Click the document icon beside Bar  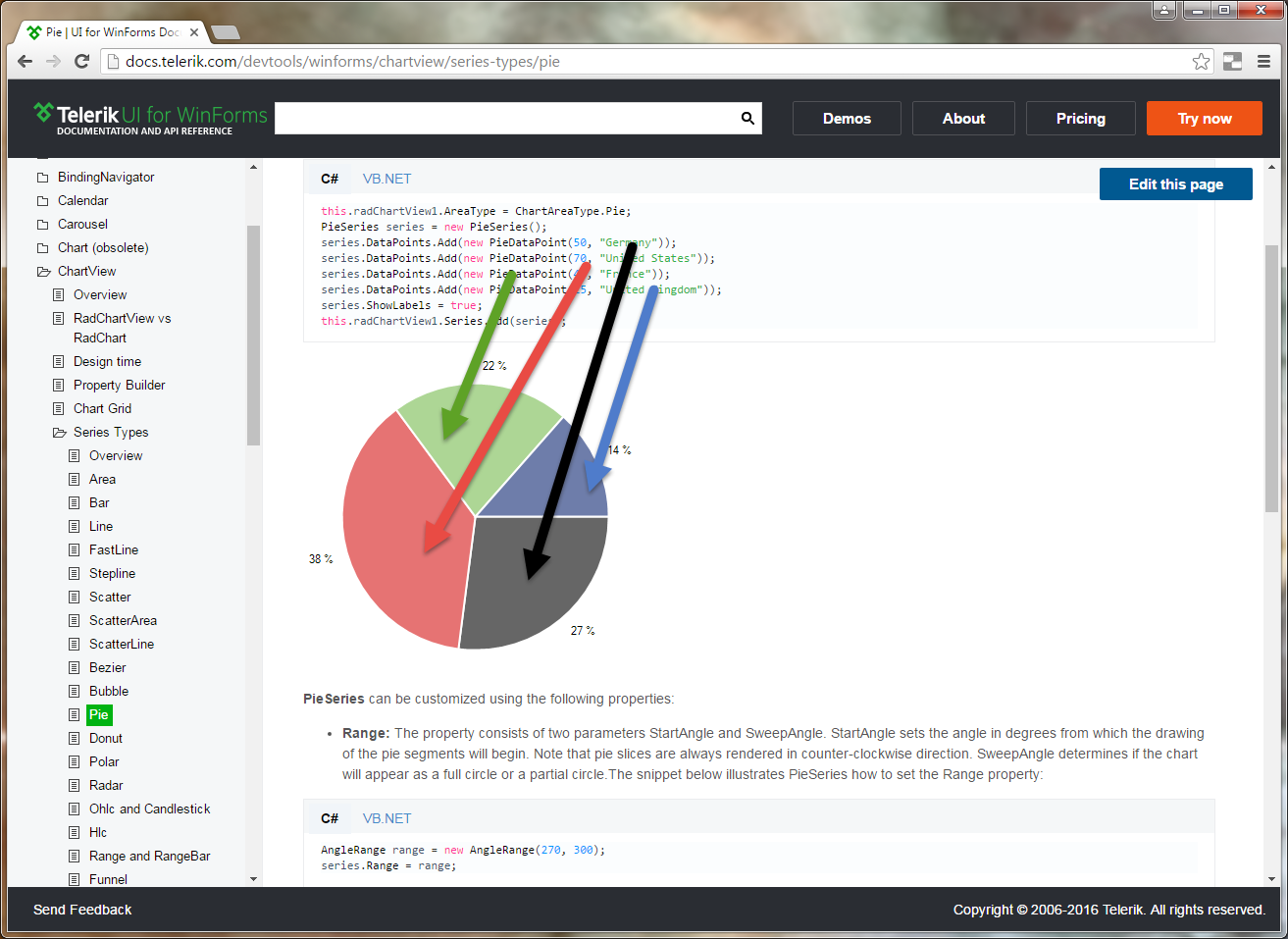tap(75, 503)
